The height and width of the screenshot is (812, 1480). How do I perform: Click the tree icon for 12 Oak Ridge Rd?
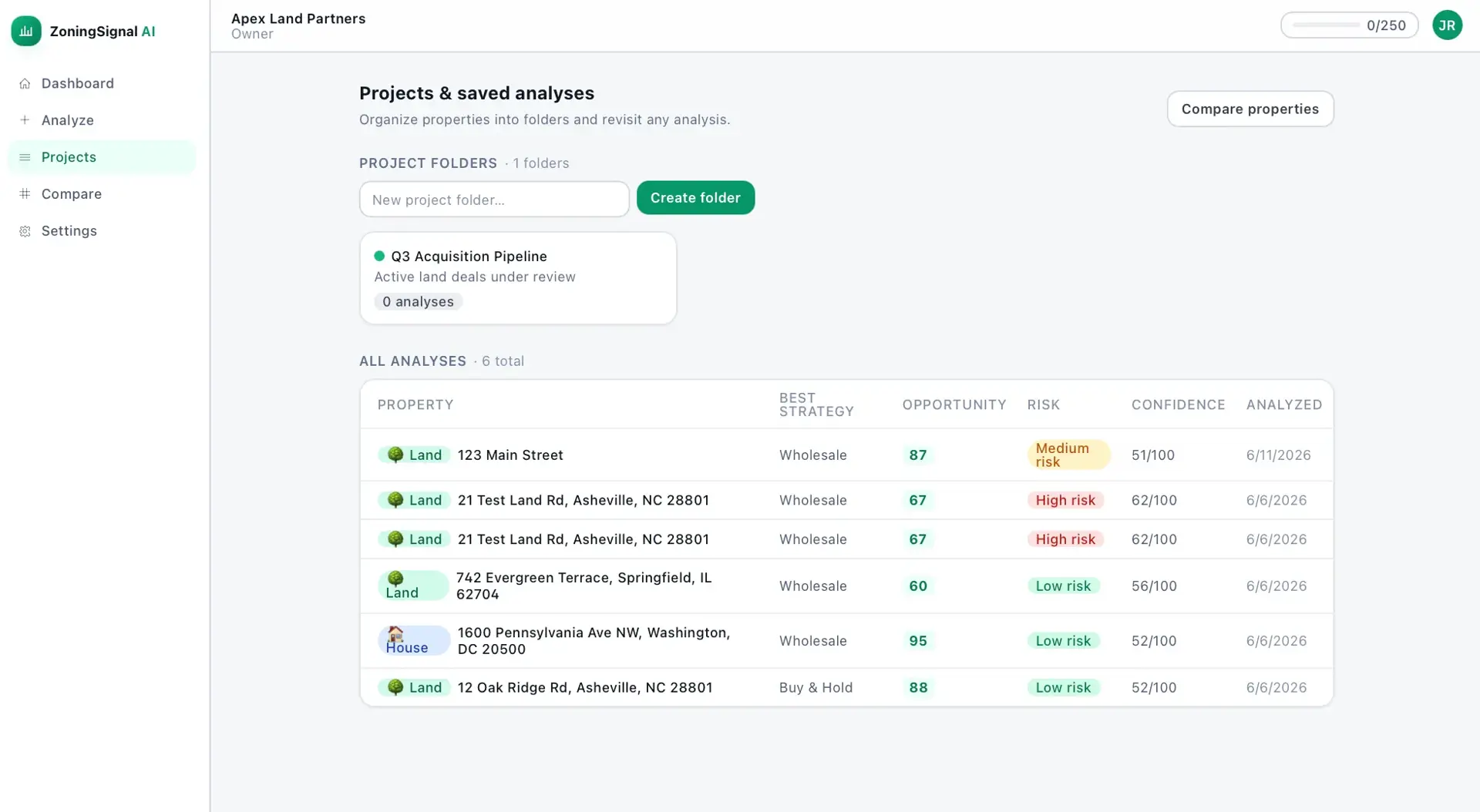pyautogui.click(x=395, y=687)
